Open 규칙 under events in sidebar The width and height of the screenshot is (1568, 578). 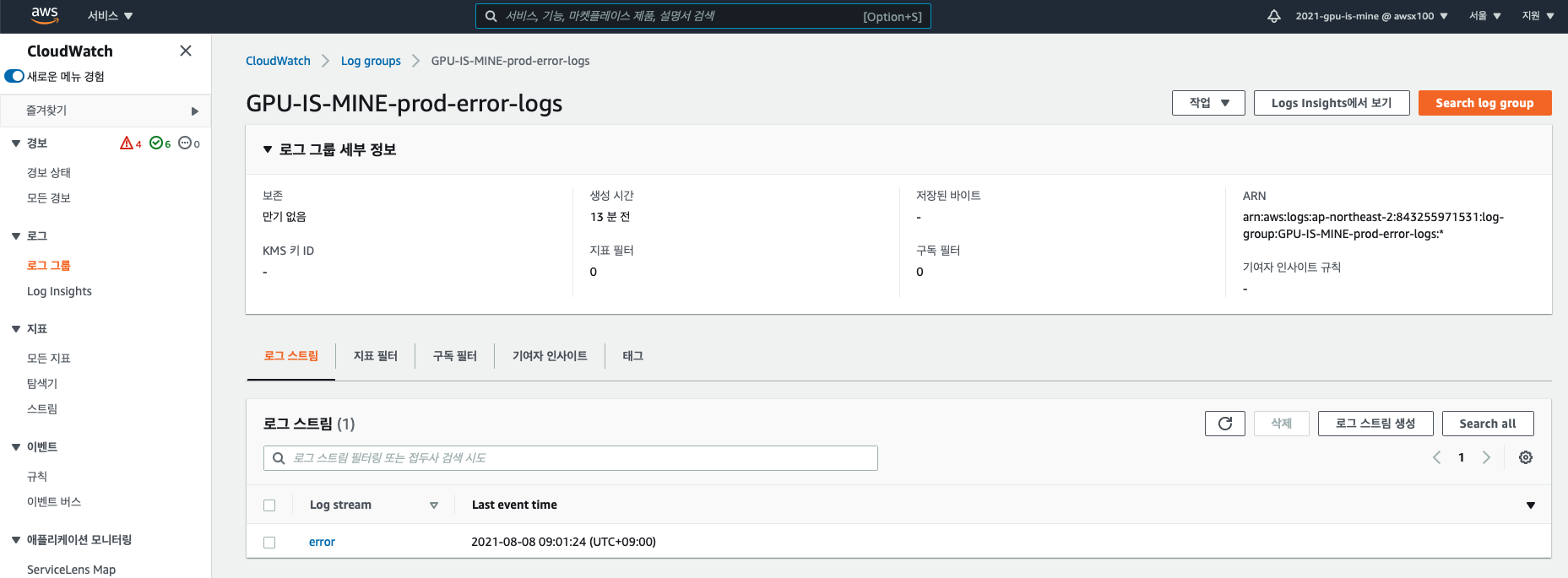pos(37,477)
